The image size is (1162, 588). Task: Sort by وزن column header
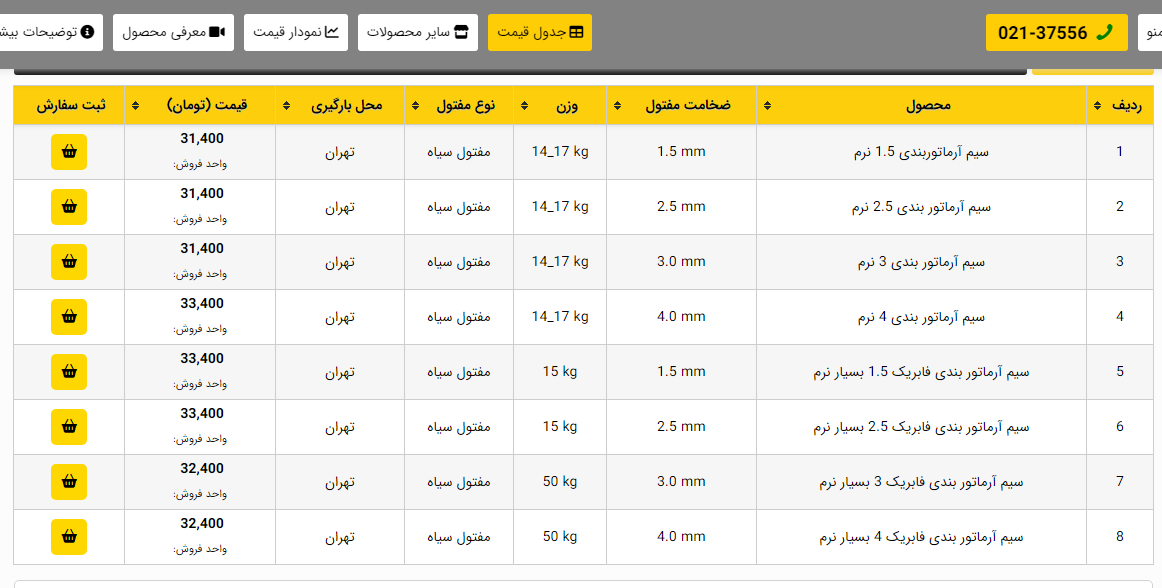click(524, 105)
